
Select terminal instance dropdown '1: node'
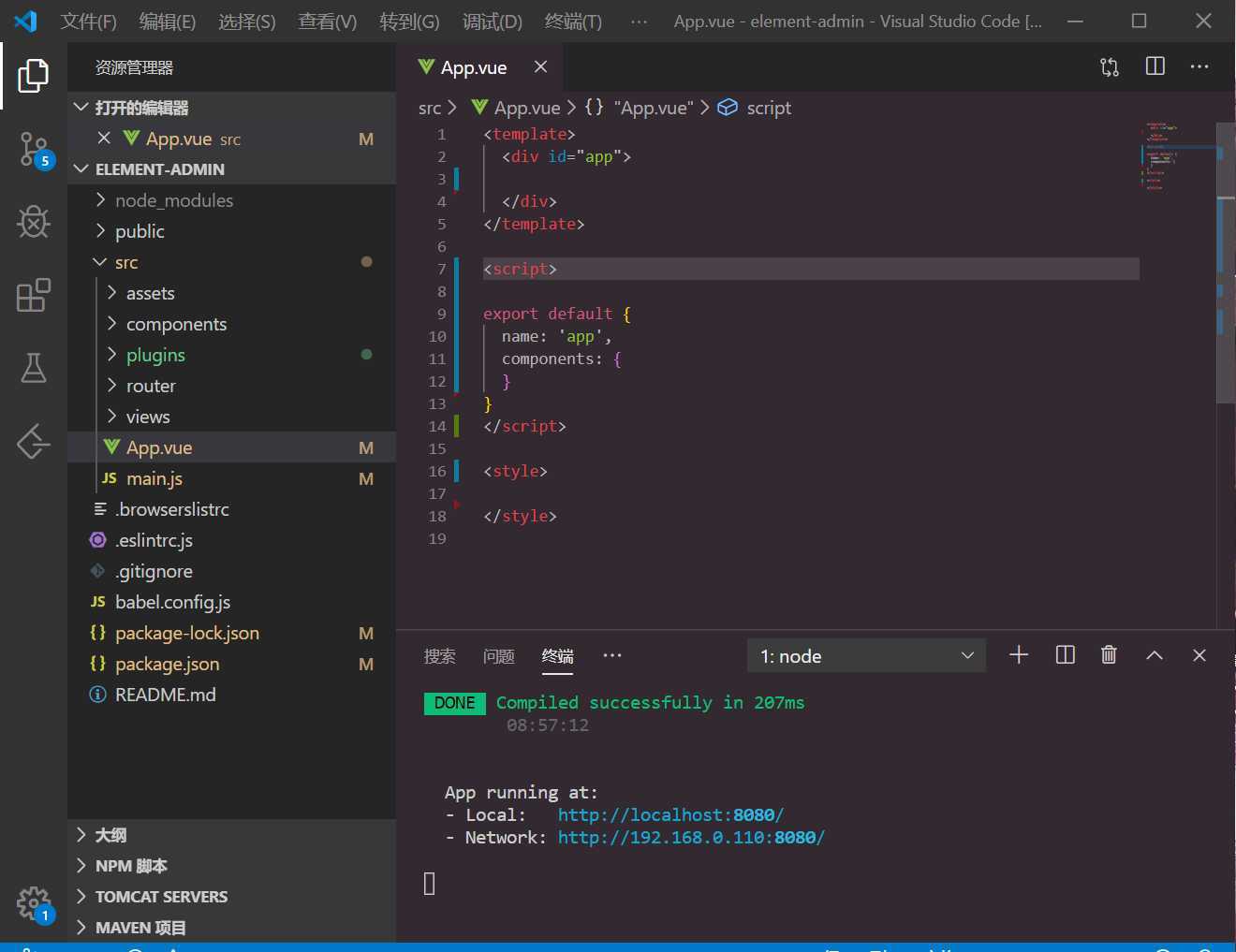pyautogui.click(x=867, y=656)
